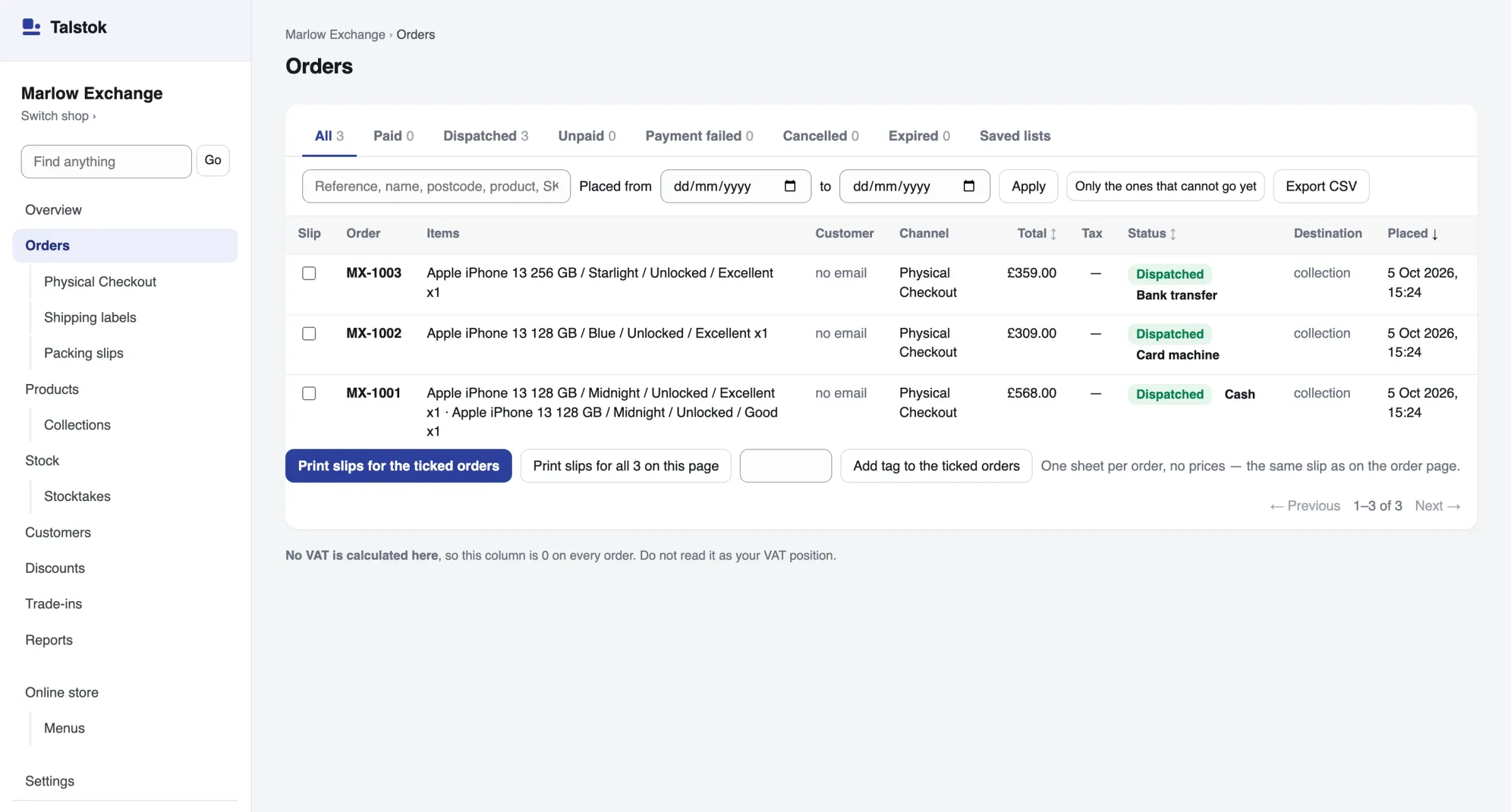Expand Switch shop chevron link
Screen dimensions: 1511x812
[x=59, y=116]
